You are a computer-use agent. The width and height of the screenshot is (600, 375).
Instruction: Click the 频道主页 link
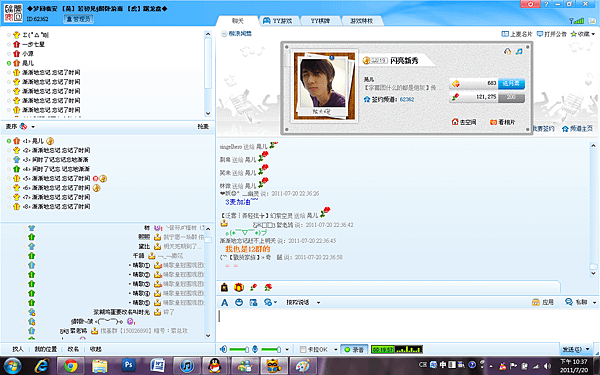[x=577, y=129]
